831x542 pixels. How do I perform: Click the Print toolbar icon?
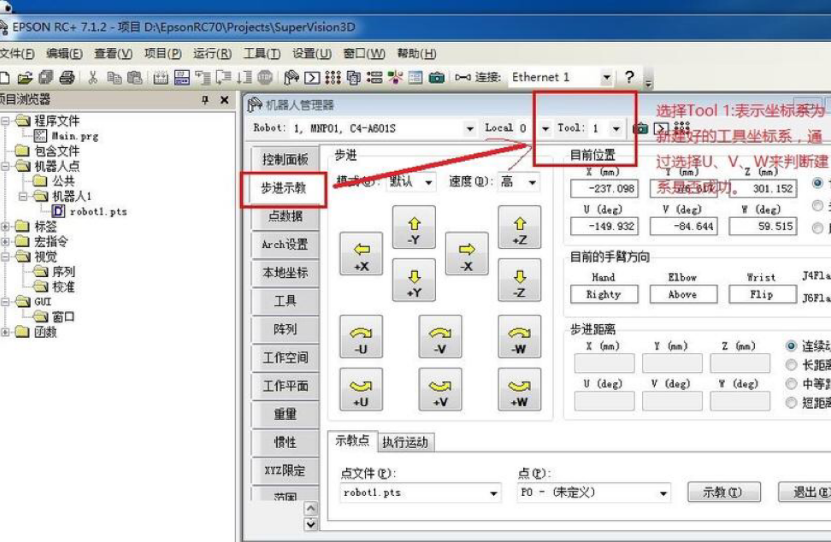click(67, 78)
